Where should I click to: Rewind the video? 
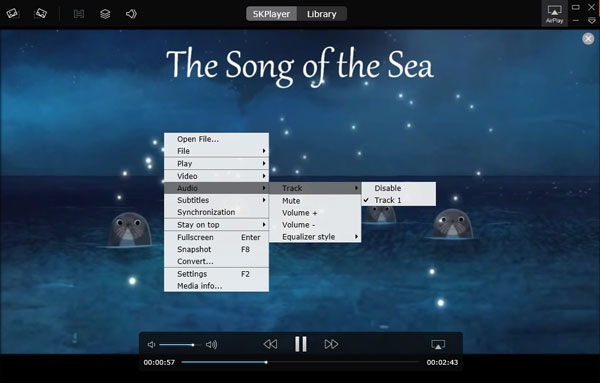[271, 344]
